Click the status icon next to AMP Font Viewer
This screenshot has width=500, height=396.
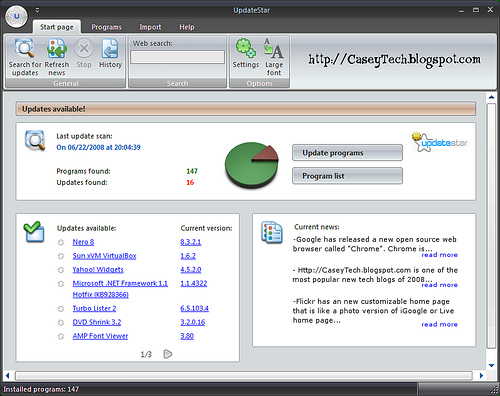pos(61,336)
